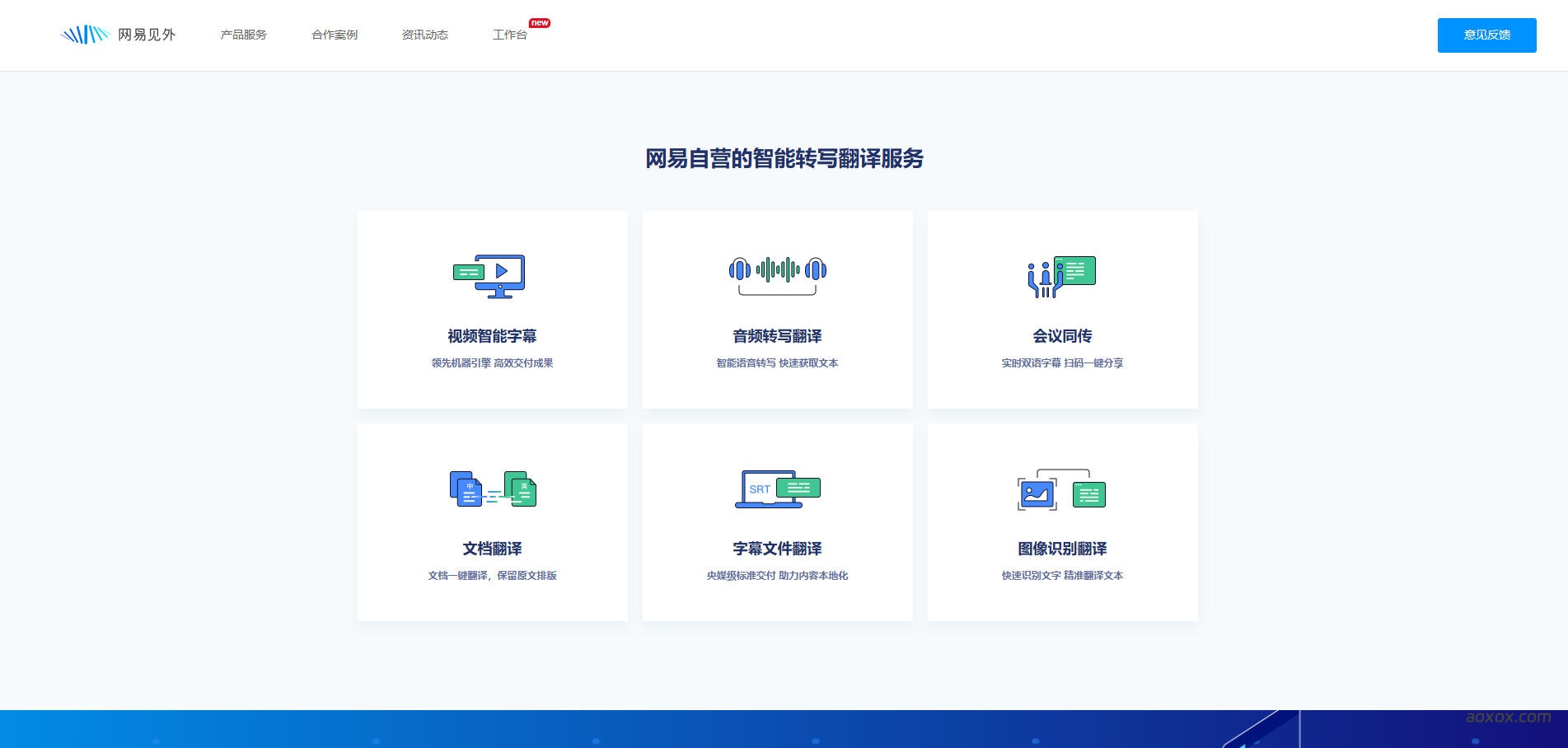Open the 产品服务 menu
1568x748 pixels.
pyautogui.click(x=243, y=35)
